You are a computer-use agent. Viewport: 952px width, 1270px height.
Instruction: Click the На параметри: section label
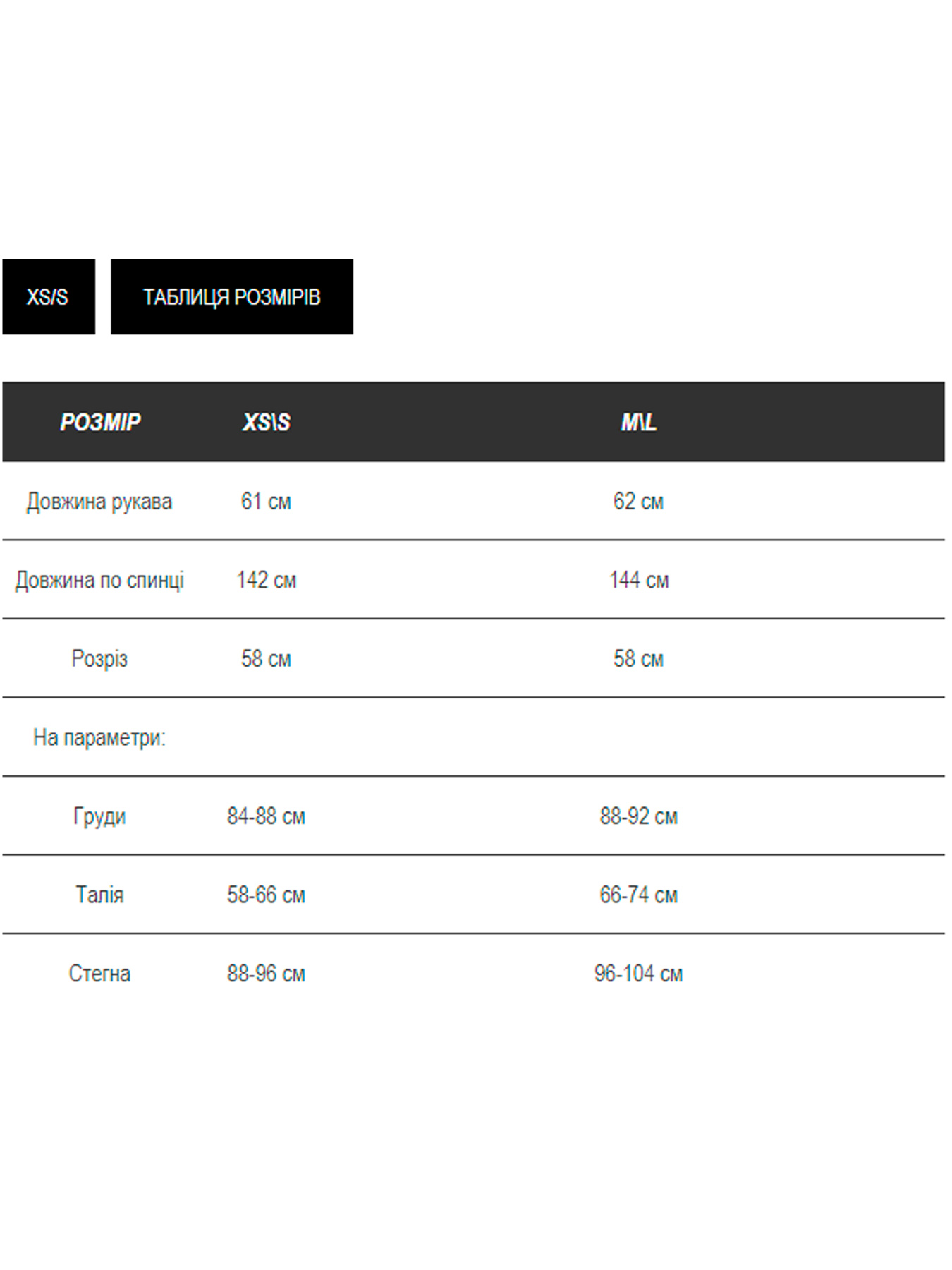click(x=99, y=738)
